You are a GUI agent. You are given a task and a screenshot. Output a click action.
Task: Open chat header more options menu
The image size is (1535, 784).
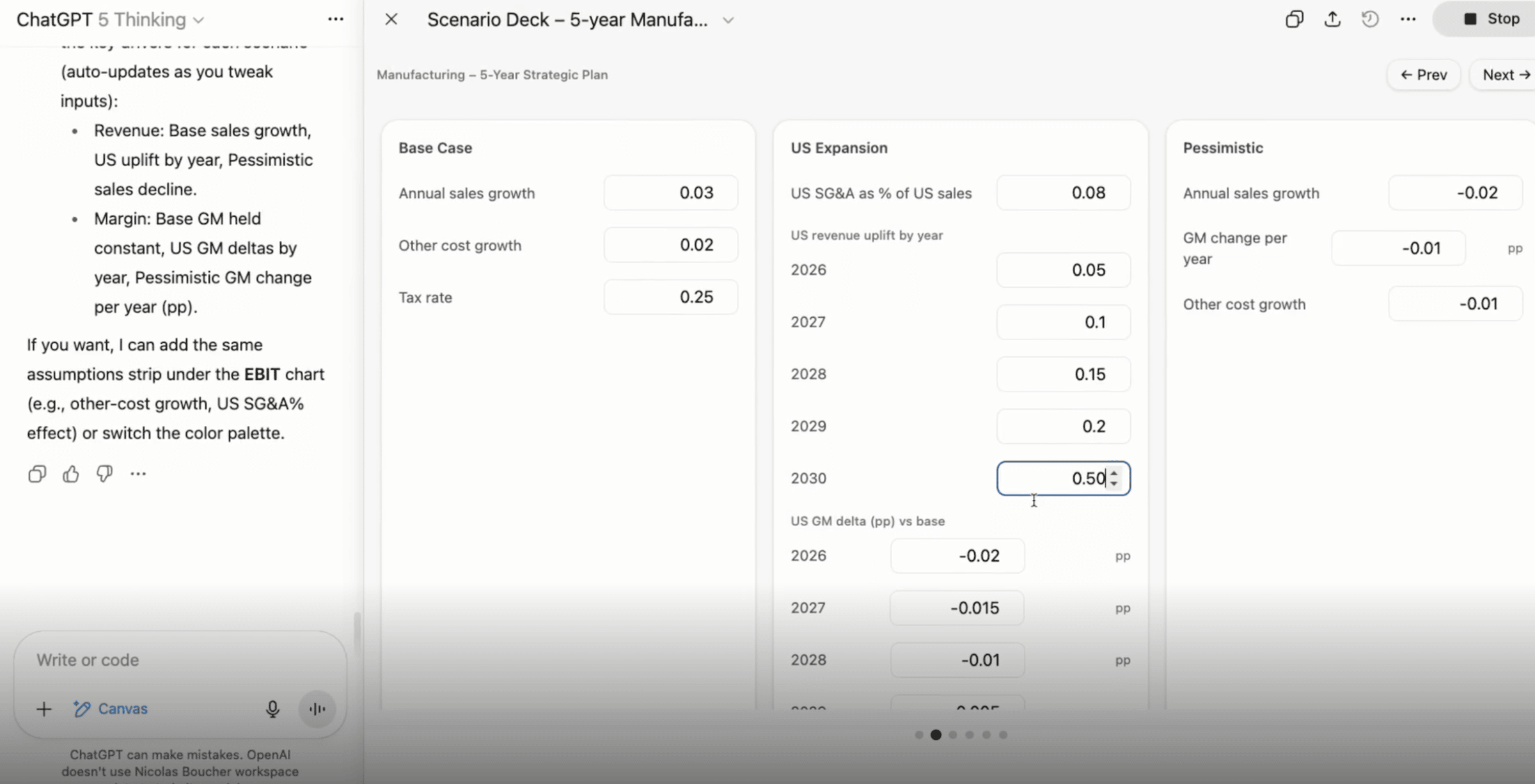point(336,19)
